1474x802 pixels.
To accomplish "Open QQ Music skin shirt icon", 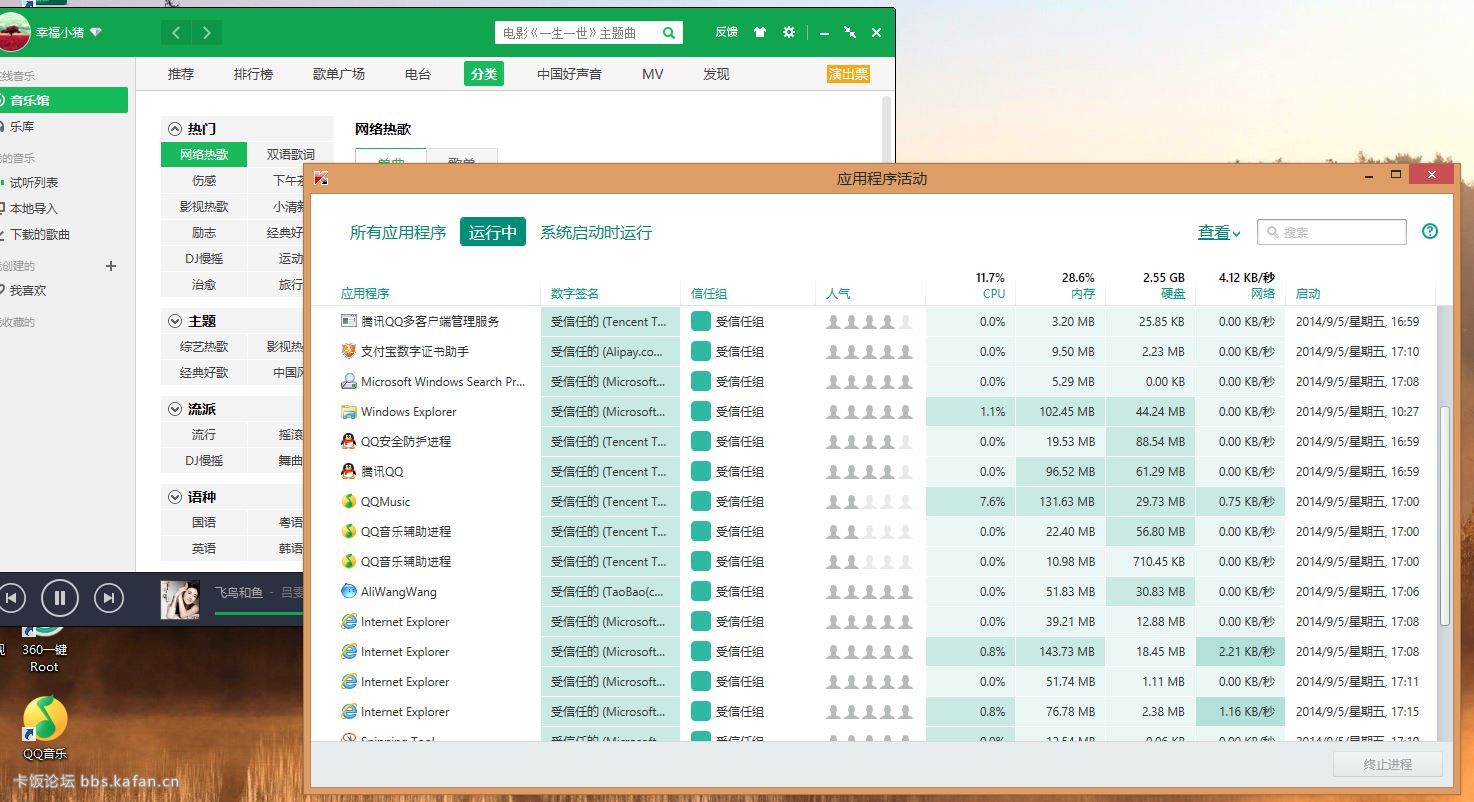I will coord(760,32).
